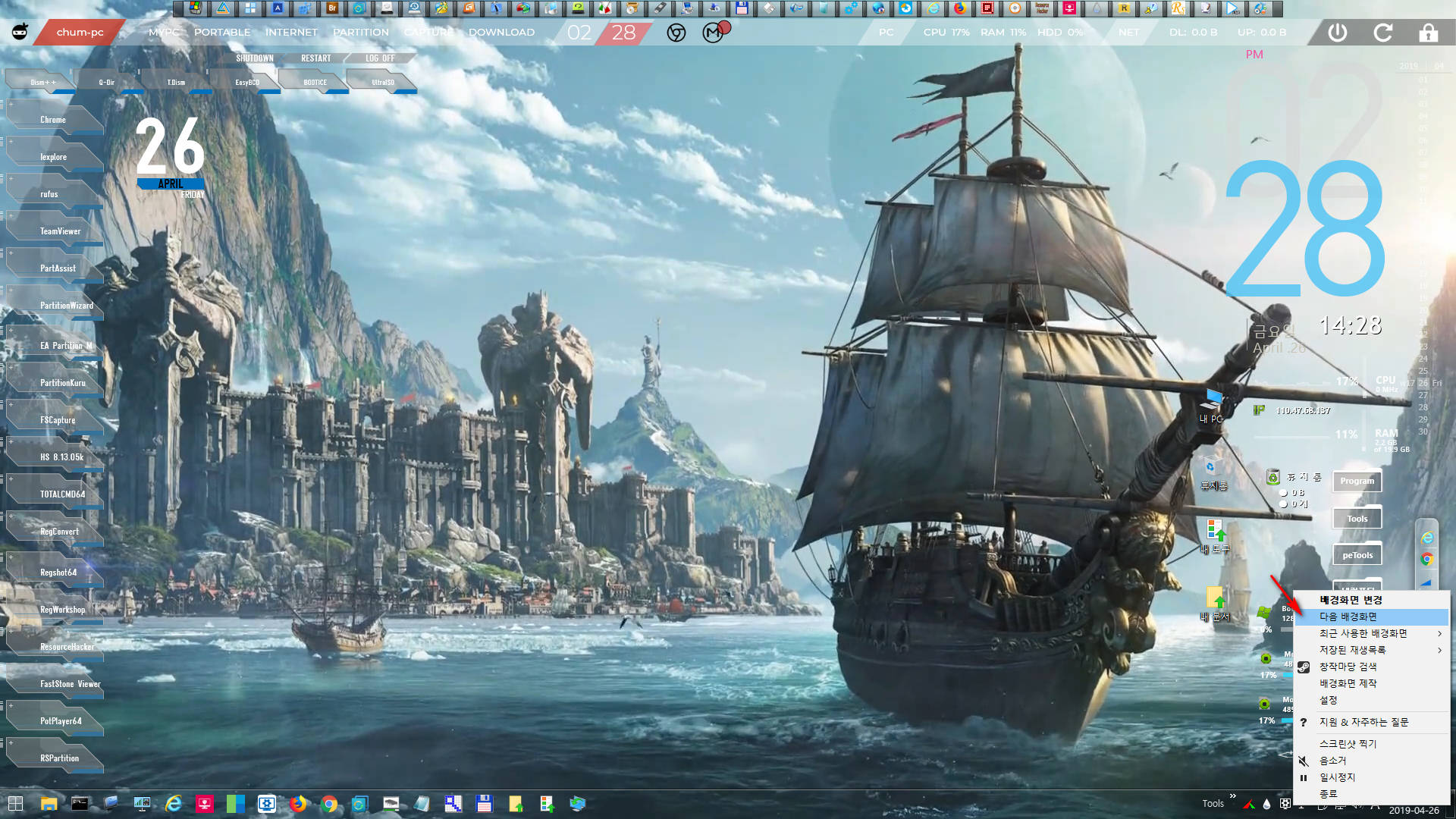
Task: Launch BOOTICE from the shortcut row
Action: 315,82
